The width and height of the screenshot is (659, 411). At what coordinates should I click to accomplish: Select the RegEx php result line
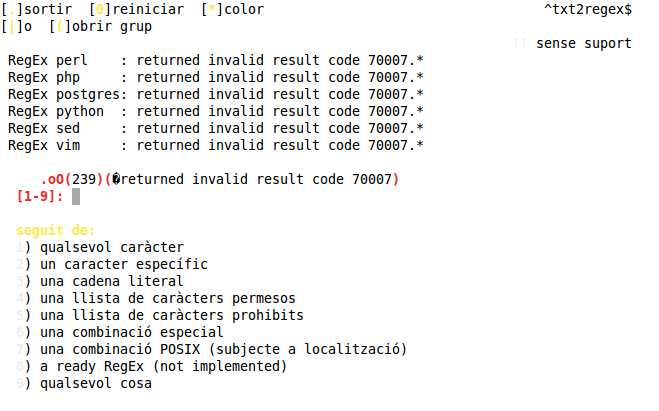pos(215,77)
